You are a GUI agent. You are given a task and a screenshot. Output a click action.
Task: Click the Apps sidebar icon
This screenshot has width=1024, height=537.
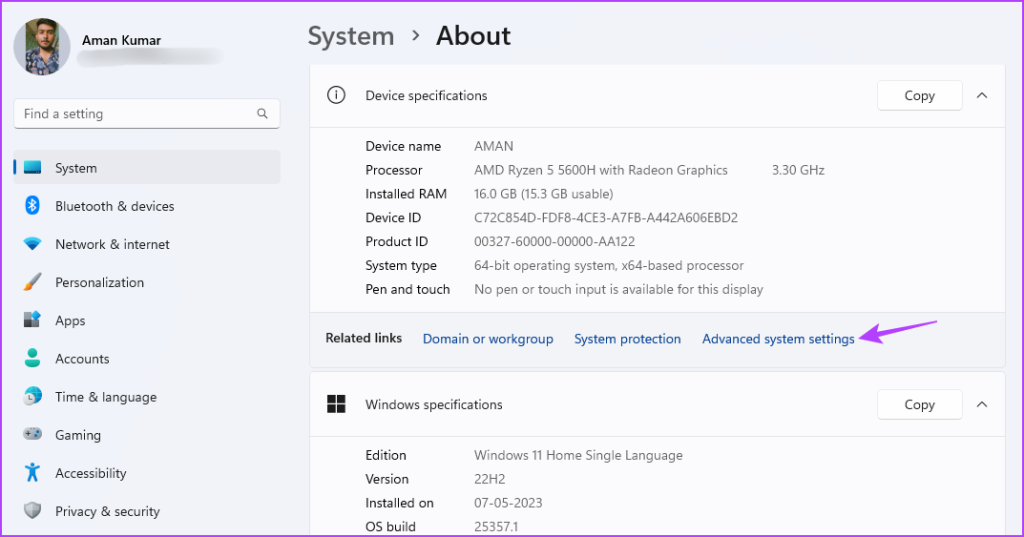pyautogui.click(x=32, y=321)
